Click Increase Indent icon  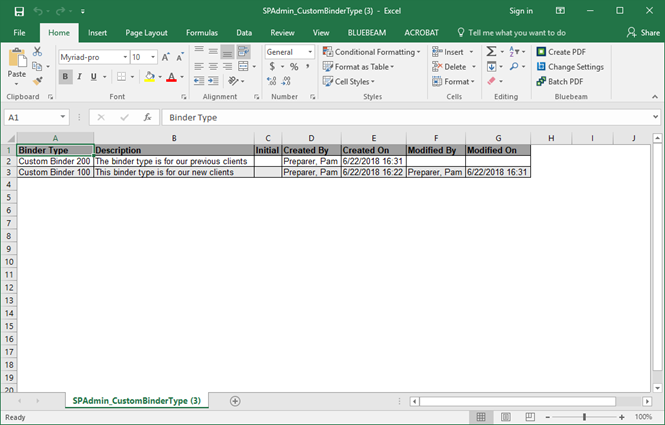coord(213,81)
